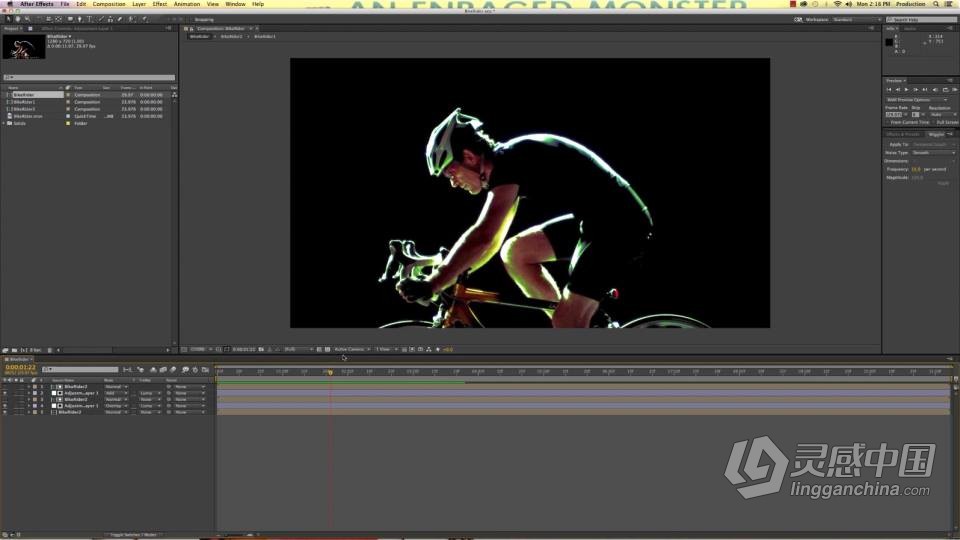The width and height of the screenshot is (960, 540).
Task: Select the Hand tool
Action: (x=18, y=19)
